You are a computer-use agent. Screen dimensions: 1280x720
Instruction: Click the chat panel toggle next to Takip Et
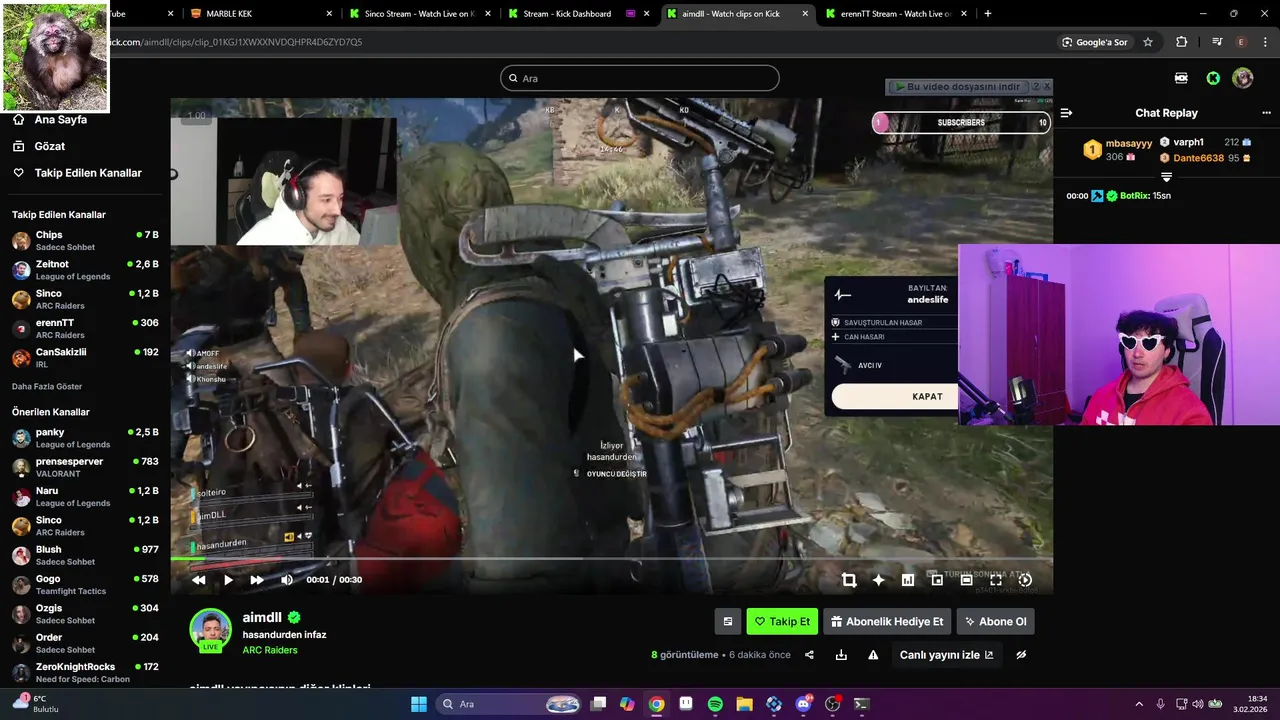click(x=728, y=621)
